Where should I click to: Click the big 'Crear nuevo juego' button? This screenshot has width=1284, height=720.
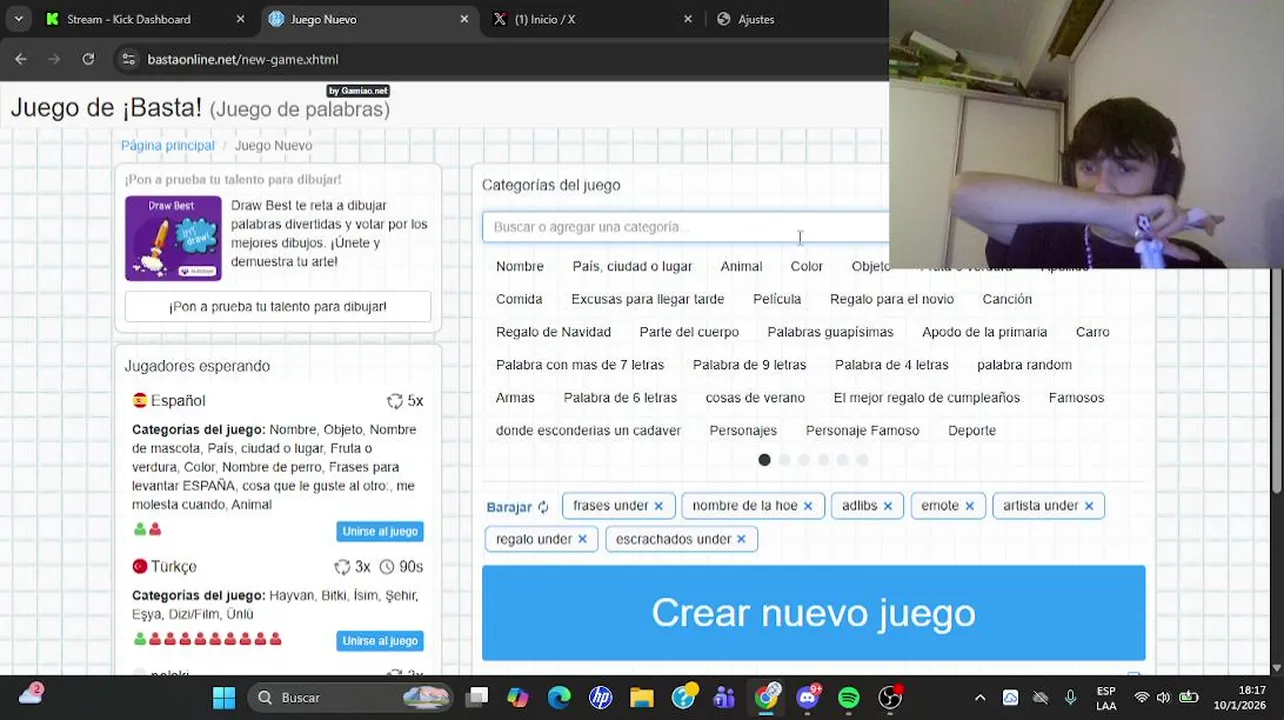(x=813, y=613)
